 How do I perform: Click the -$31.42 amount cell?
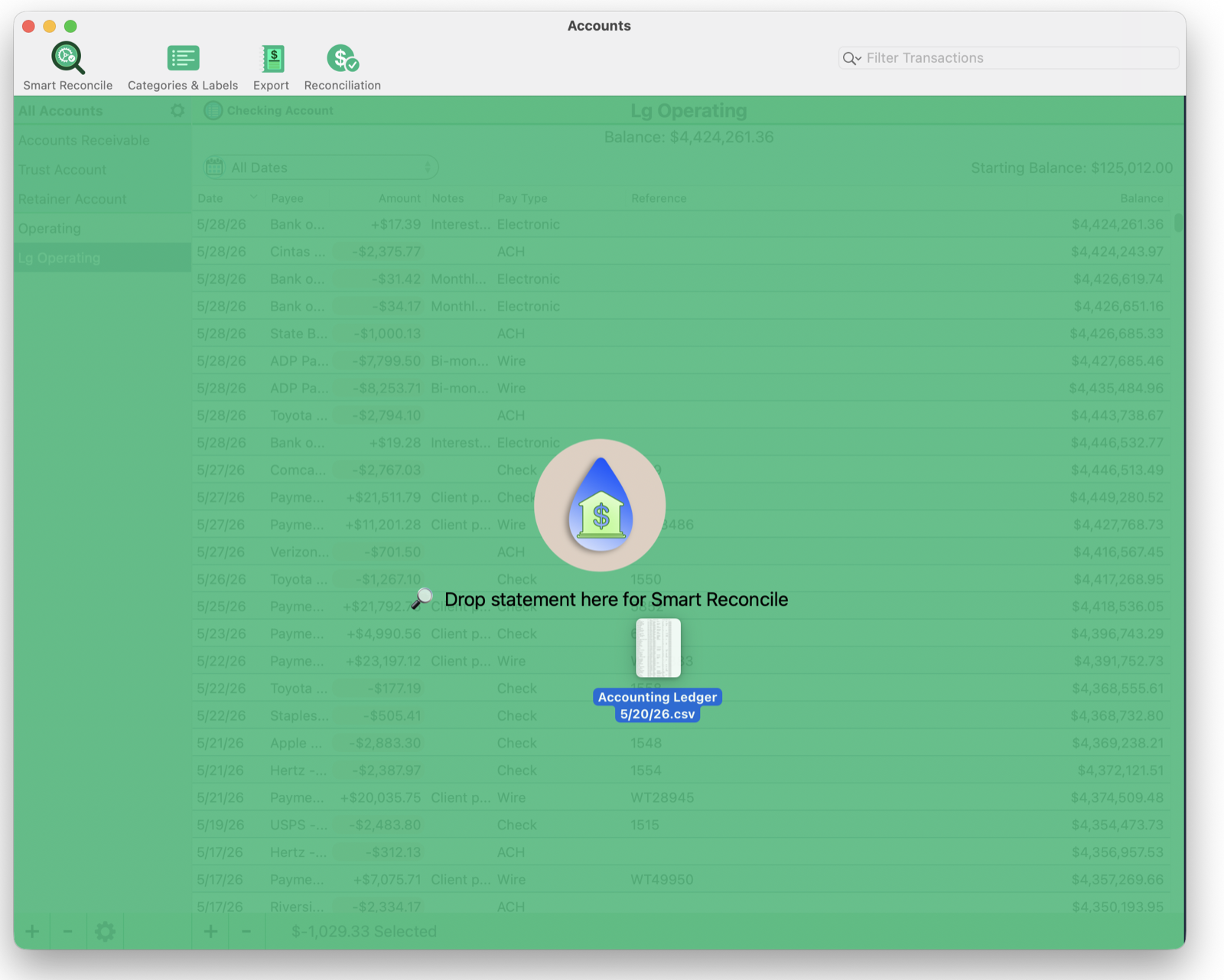coord(396,279)
